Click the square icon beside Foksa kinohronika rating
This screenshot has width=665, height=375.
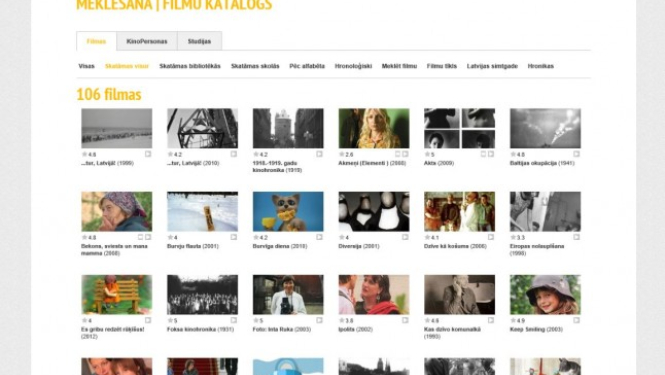(x=234, y=320)
